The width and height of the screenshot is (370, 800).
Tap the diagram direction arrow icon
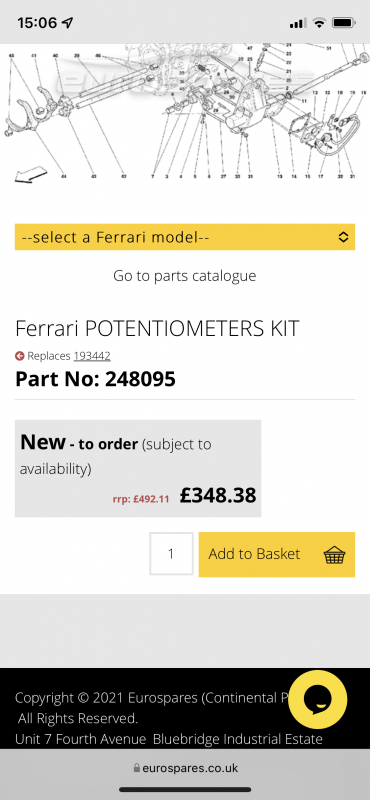pos(31,176)
